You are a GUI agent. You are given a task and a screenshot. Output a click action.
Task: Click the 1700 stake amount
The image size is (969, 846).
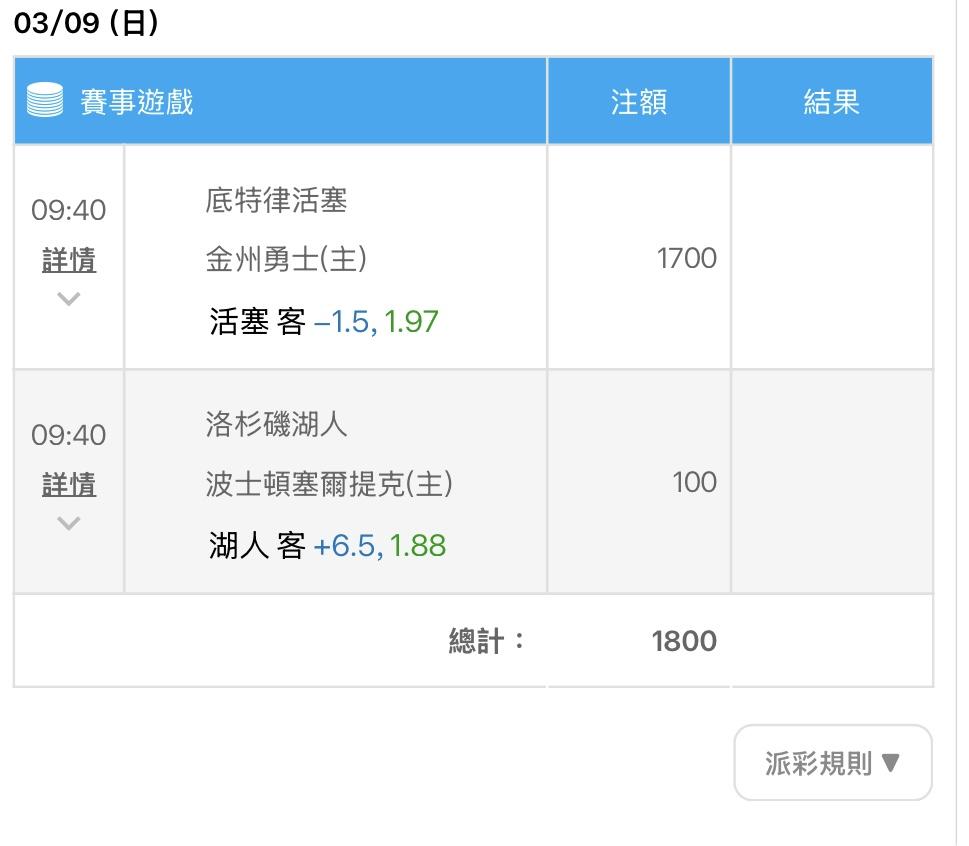(687, 258)
